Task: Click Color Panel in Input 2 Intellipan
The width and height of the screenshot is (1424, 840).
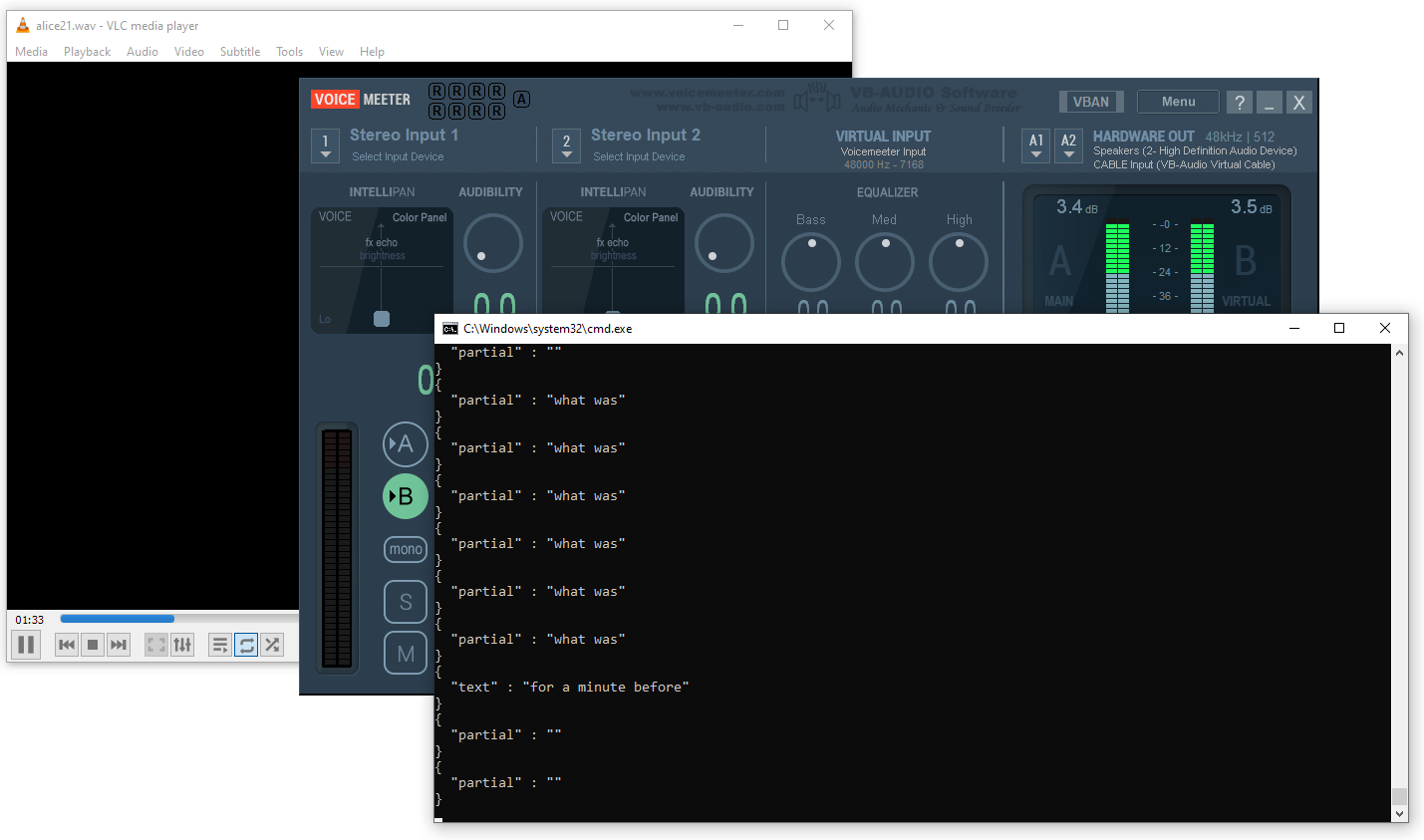Action: tap(650, 217)
